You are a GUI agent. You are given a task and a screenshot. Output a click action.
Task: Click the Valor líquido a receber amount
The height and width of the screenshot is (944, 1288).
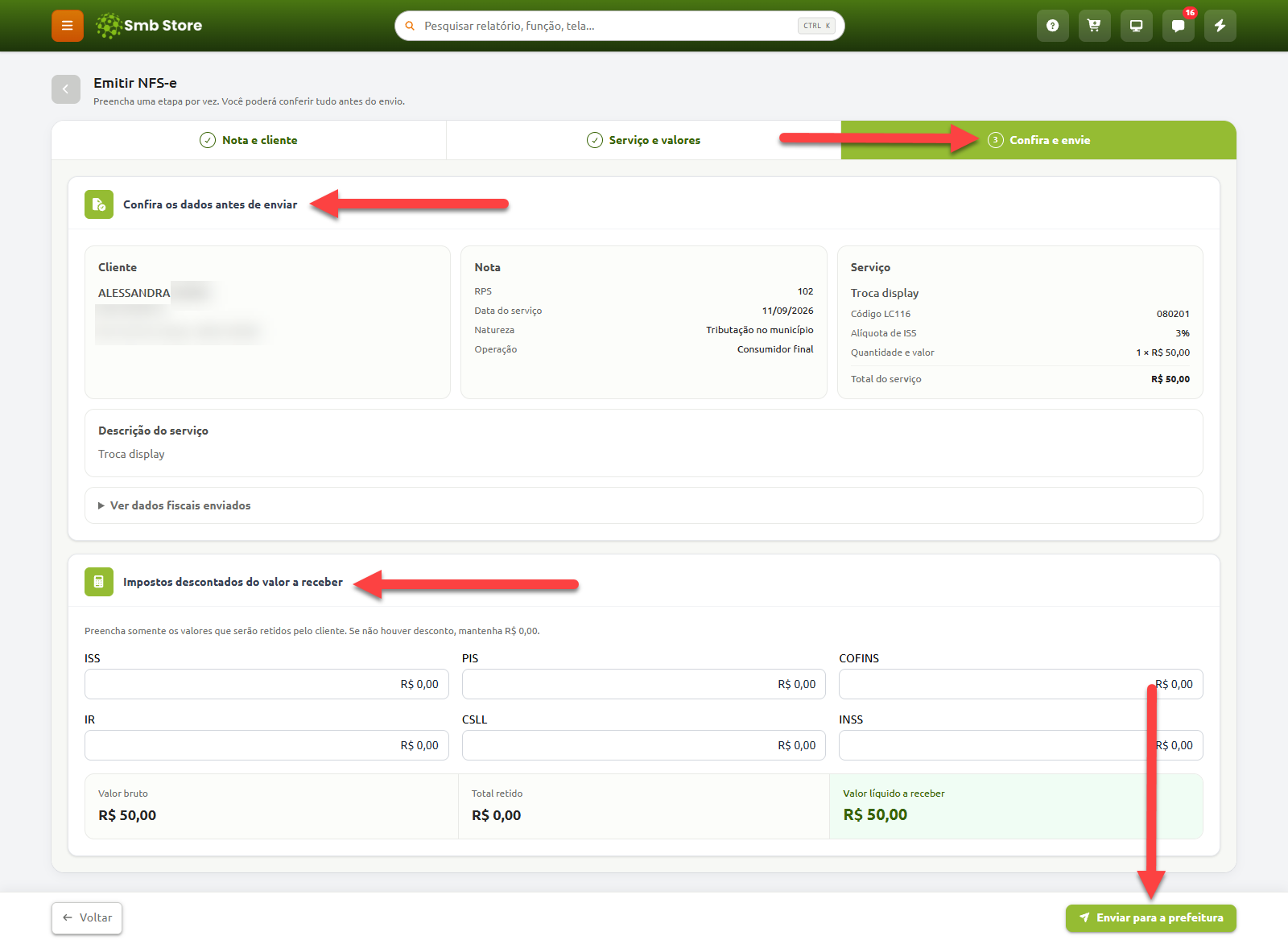[875, 814]
